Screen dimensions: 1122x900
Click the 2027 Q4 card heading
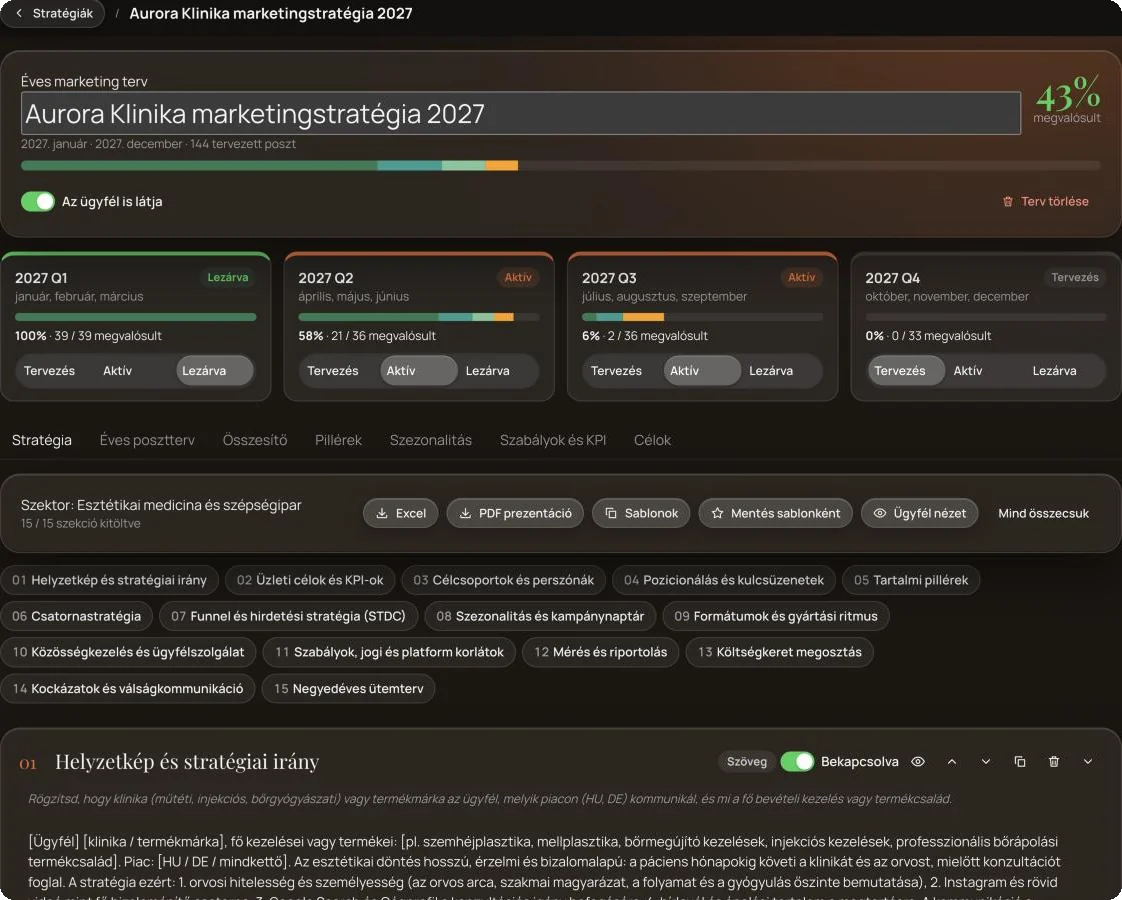(892, 278)
